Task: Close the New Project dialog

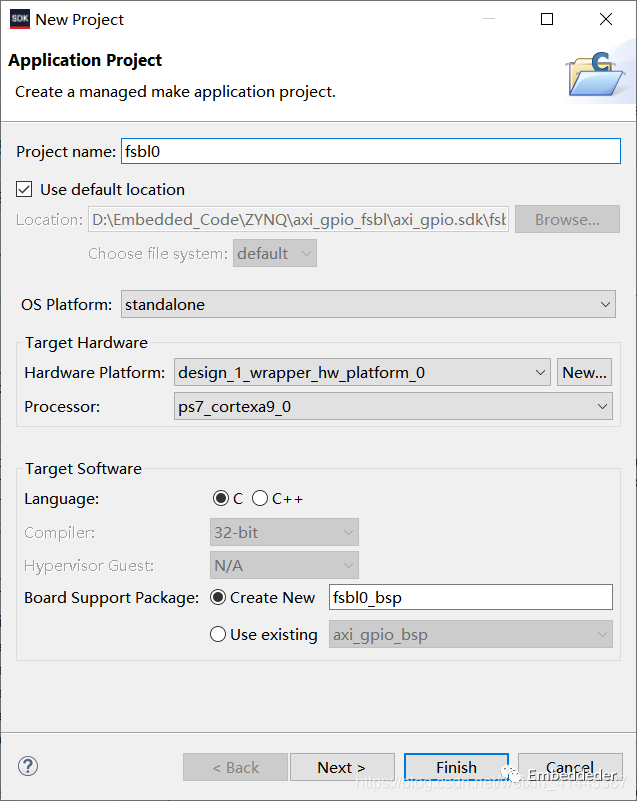Action: click(606, 19)
